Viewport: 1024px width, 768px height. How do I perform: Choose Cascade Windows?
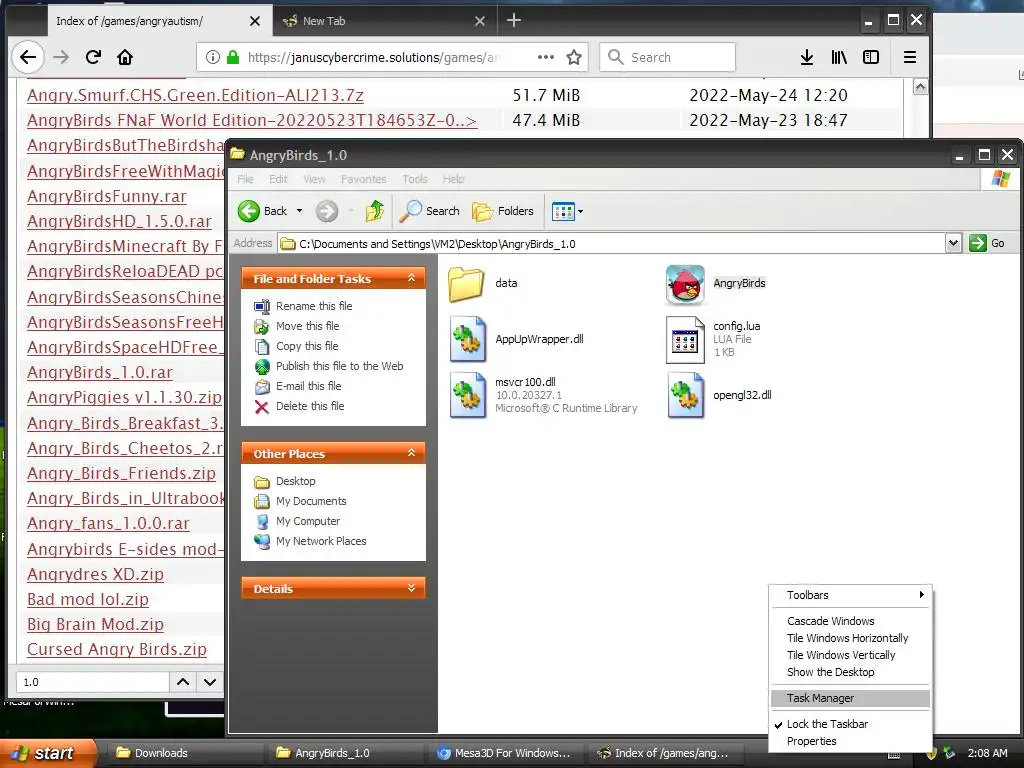(x=850, y=621)
